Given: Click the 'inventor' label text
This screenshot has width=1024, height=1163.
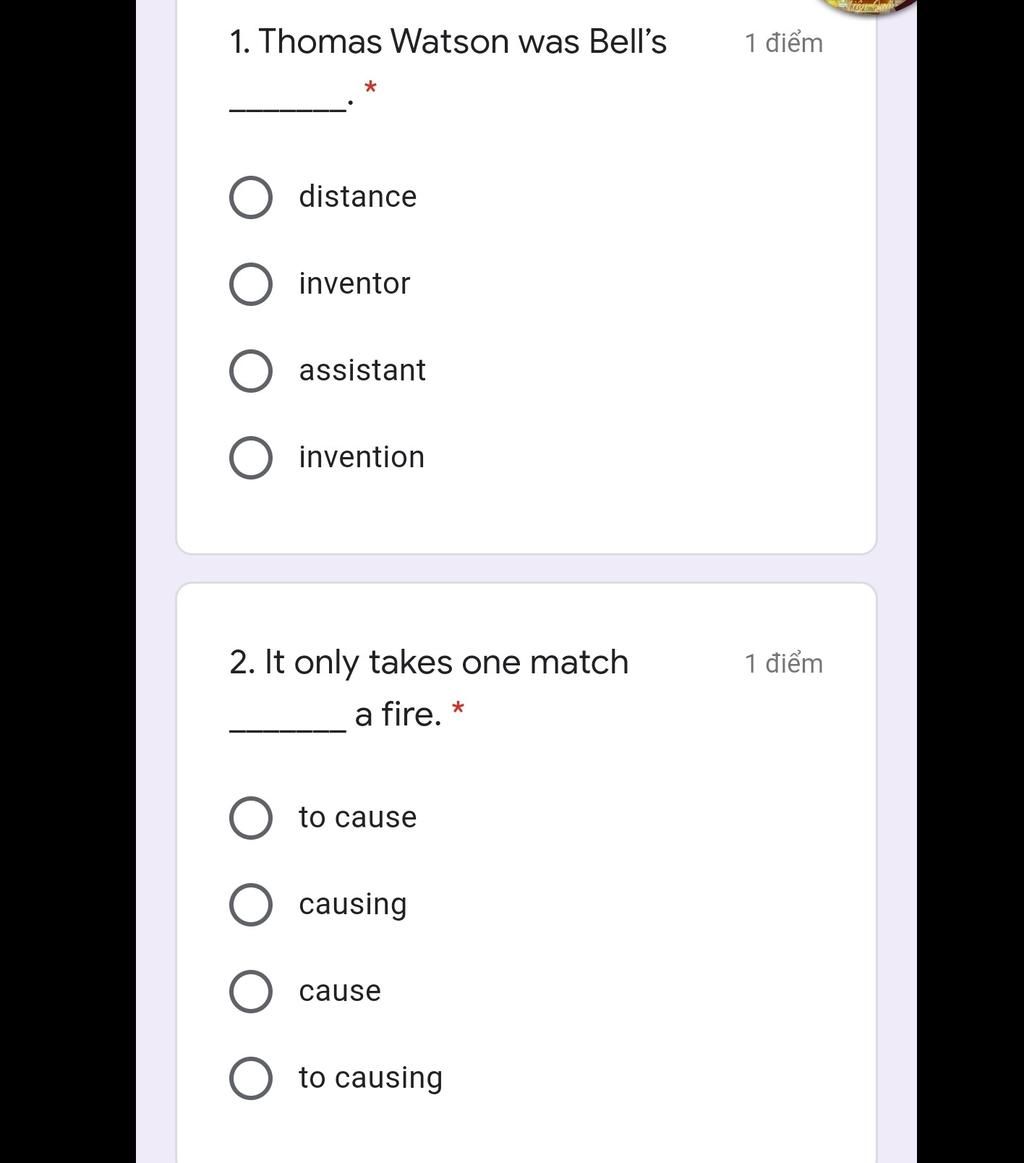Looking at the screenshot, I should (354, 283).
